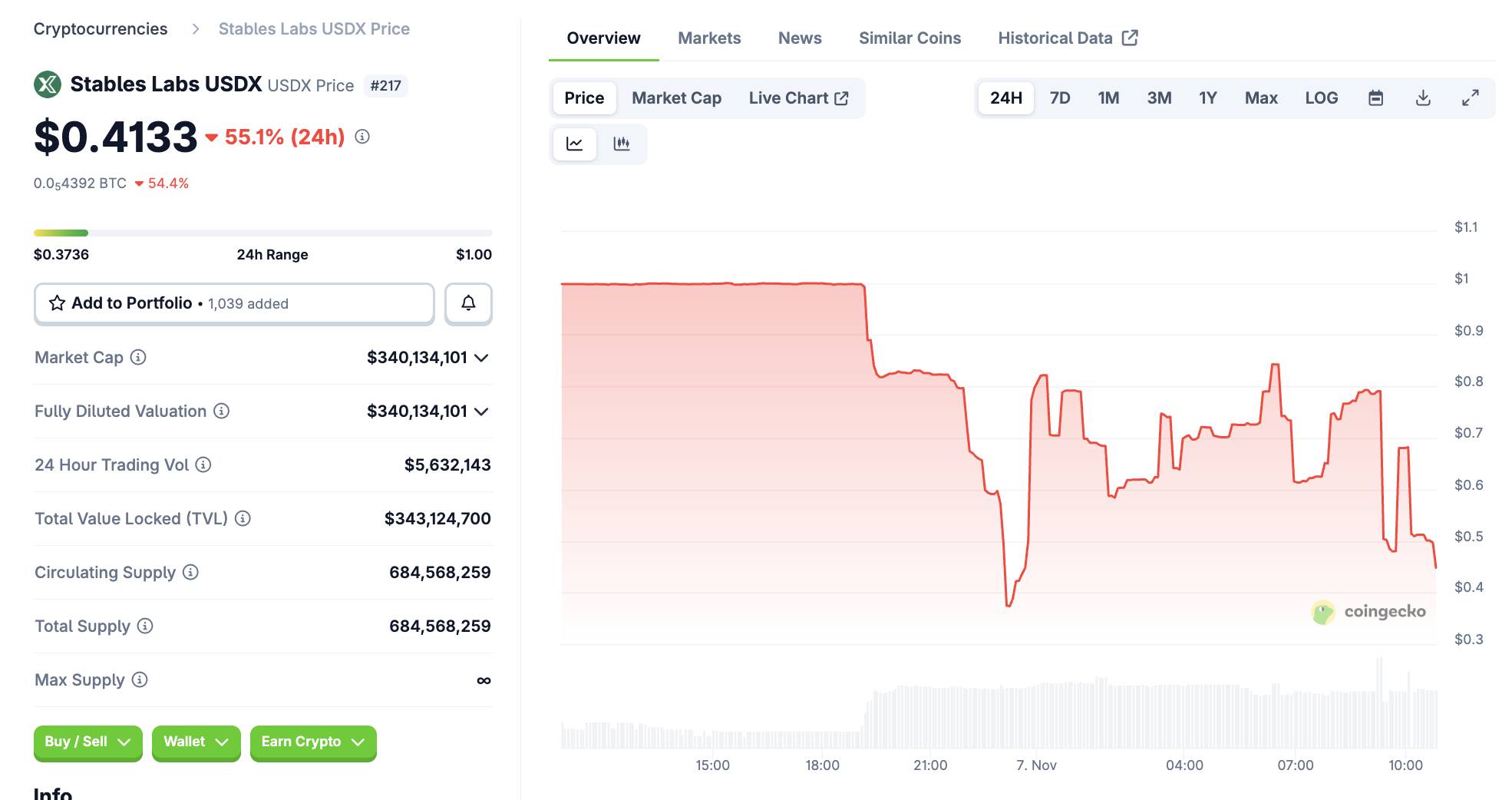Select the line chart icon
Viewport: 1512px width, 800px height.
(574, 144)
